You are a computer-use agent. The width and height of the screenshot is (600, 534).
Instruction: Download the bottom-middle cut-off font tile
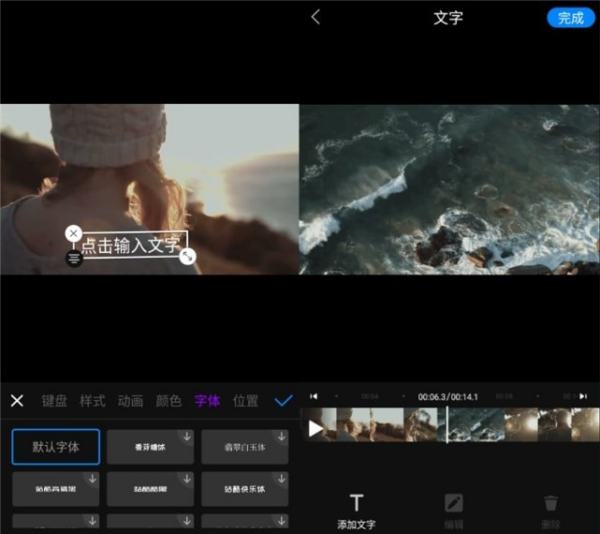[187, 520]
